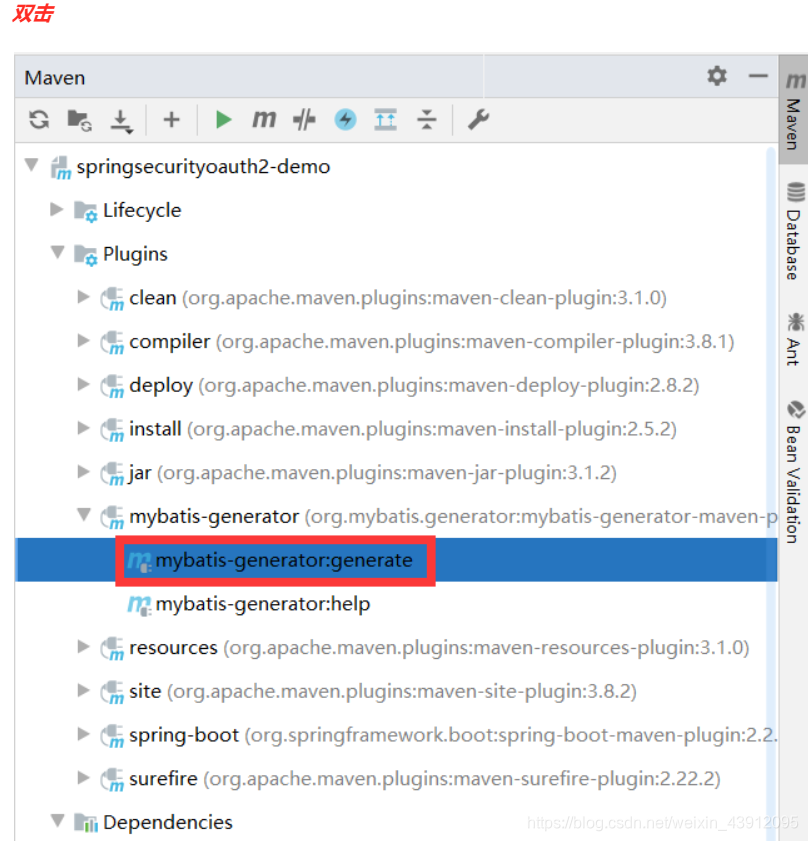Expand the spring-boot plugin node

[x=83, y=734]
